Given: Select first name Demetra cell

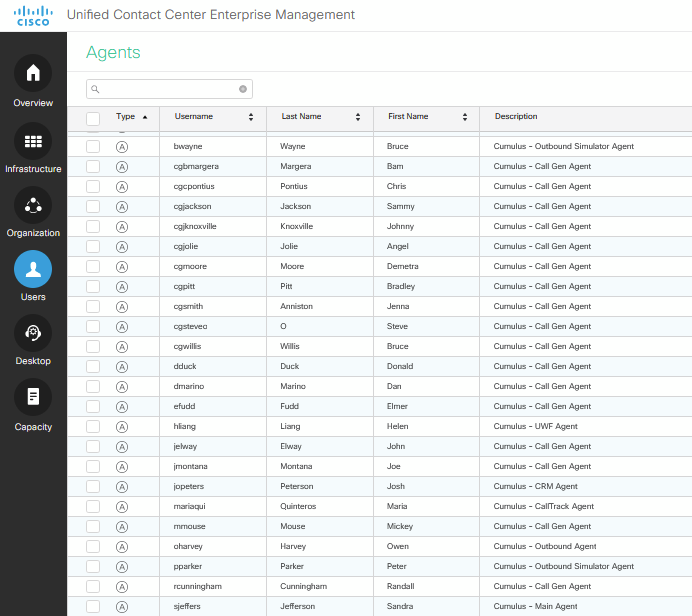Looking at the screenshot, I should point(402,266).
